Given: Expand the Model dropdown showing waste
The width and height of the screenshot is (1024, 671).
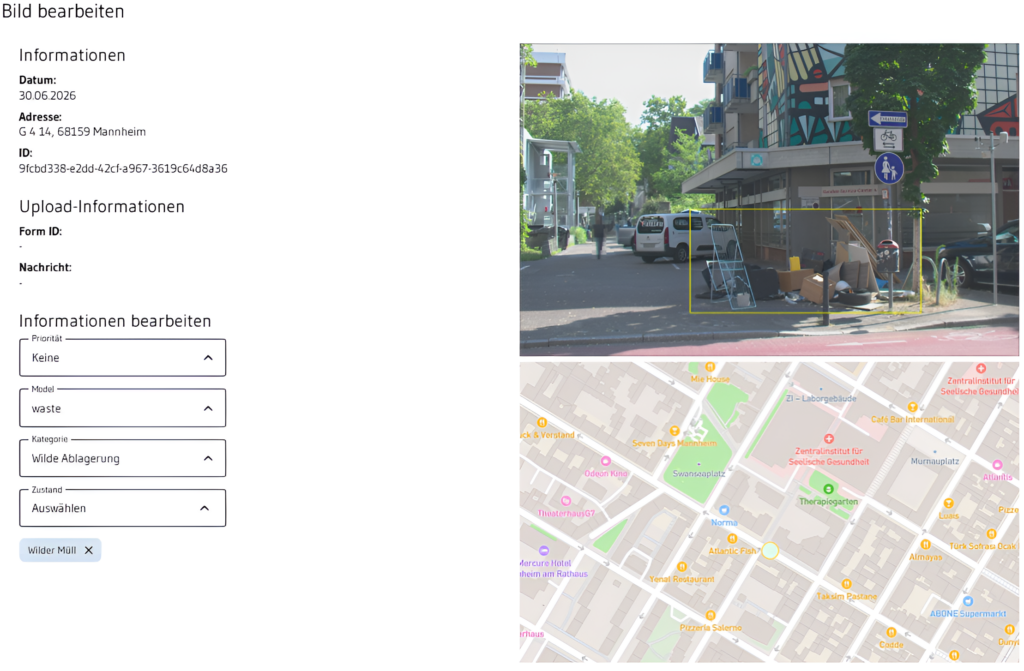Looking at the screenshot, I should click(123, 408).
